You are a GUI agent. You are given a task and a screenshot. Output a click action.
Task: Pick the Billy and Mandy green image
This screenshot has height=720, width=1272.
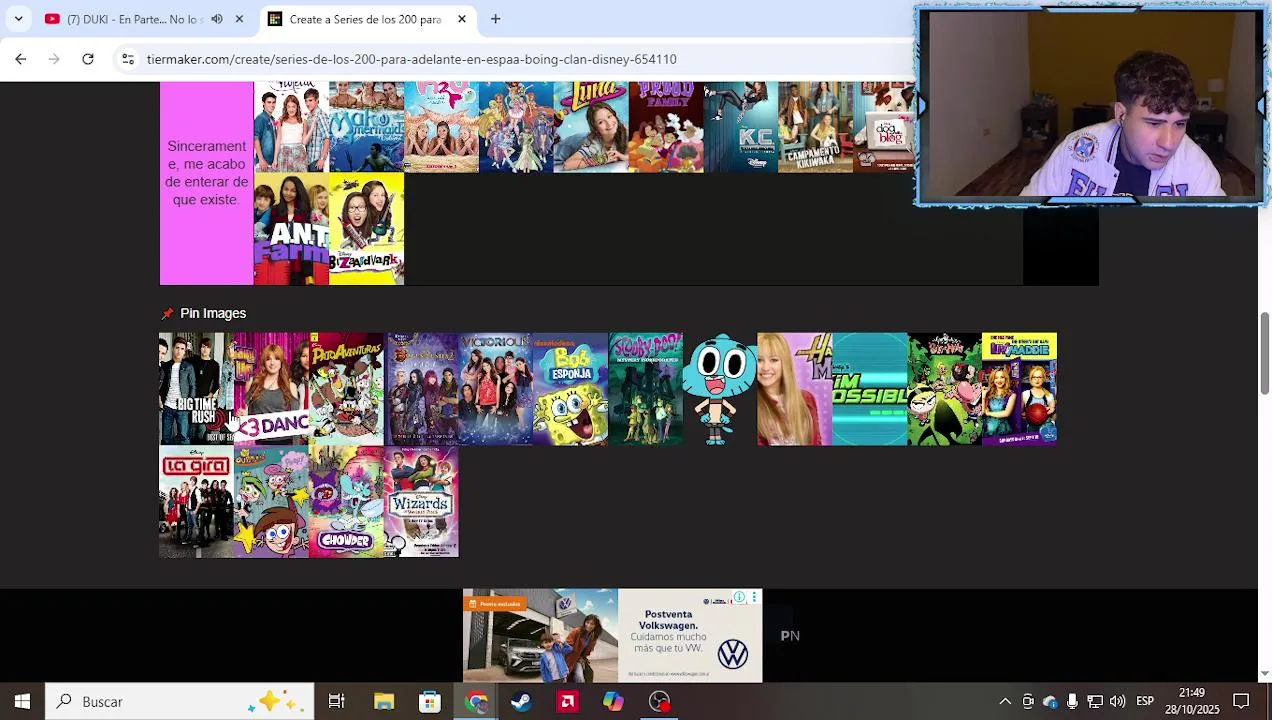(x=944, y=389)
